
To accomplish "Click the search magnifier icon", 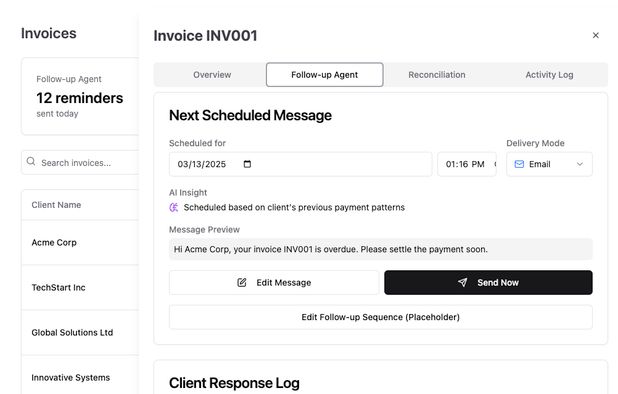I will [31, 162].
